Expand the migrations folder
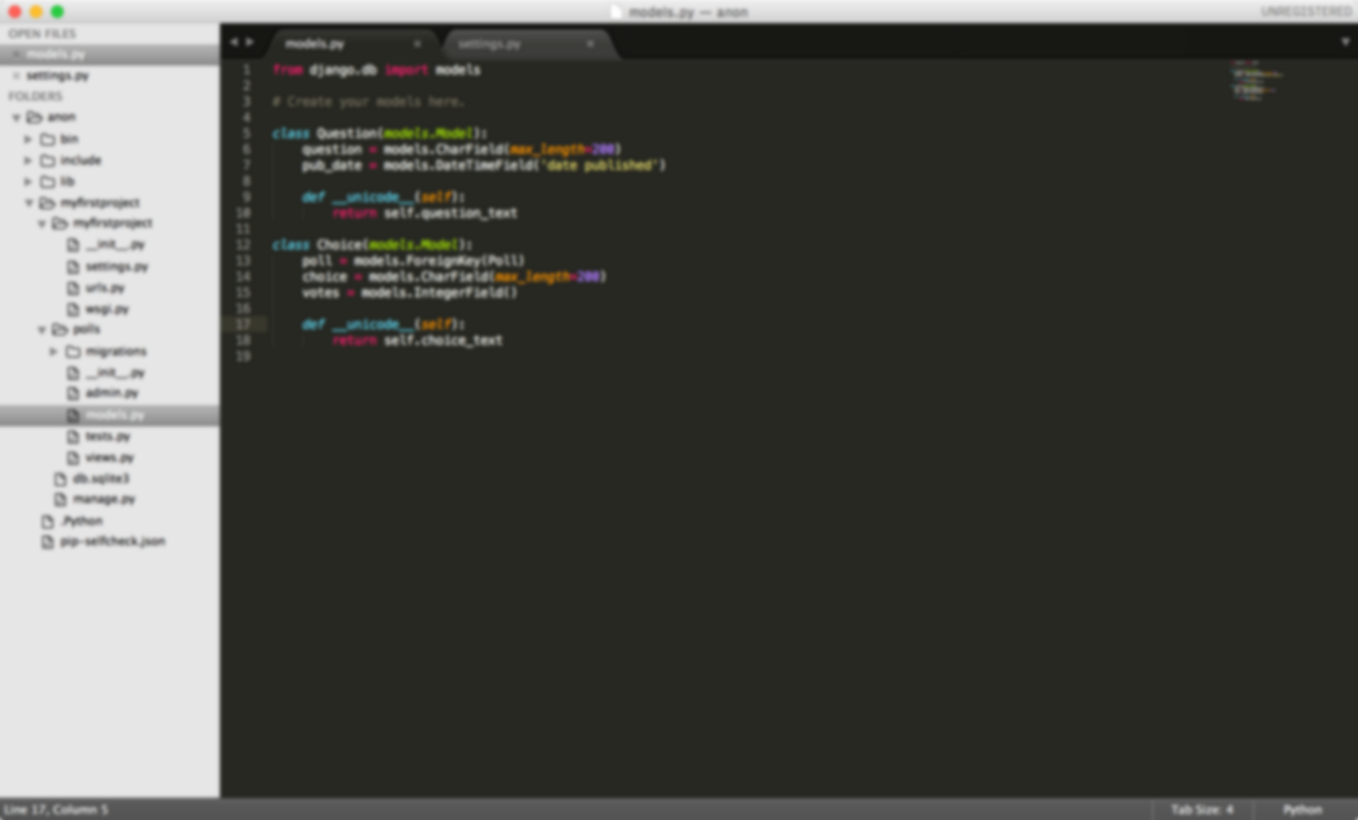This screenshot has width=1358, height=820. pyautogui.click(x=54, y=351)
